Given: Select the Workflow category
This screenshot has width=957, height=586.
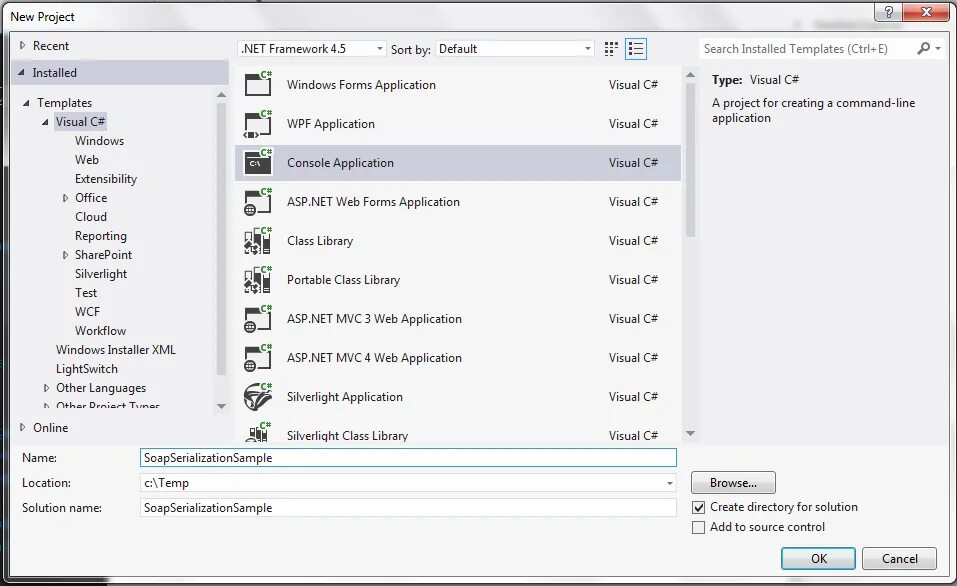Looking at the screenshot, I should tap(100, 331).
